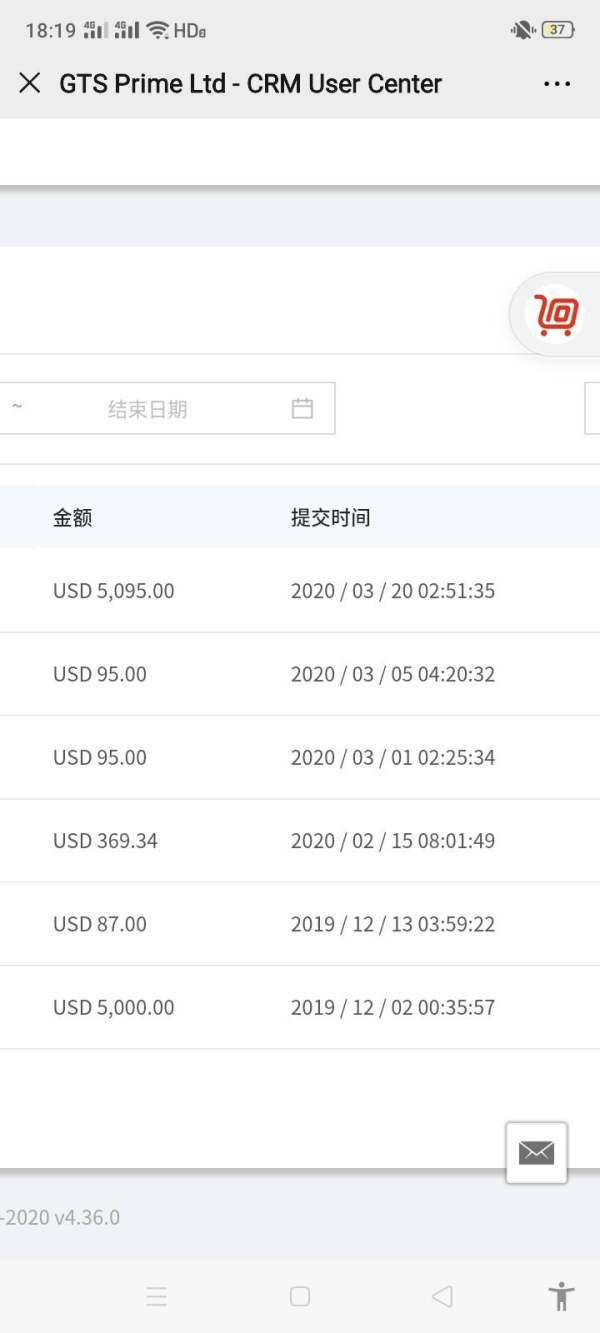Open the calendar date picker icon
The width and height of the screenshot is (600, 1333).
click(x=302, y=408)
